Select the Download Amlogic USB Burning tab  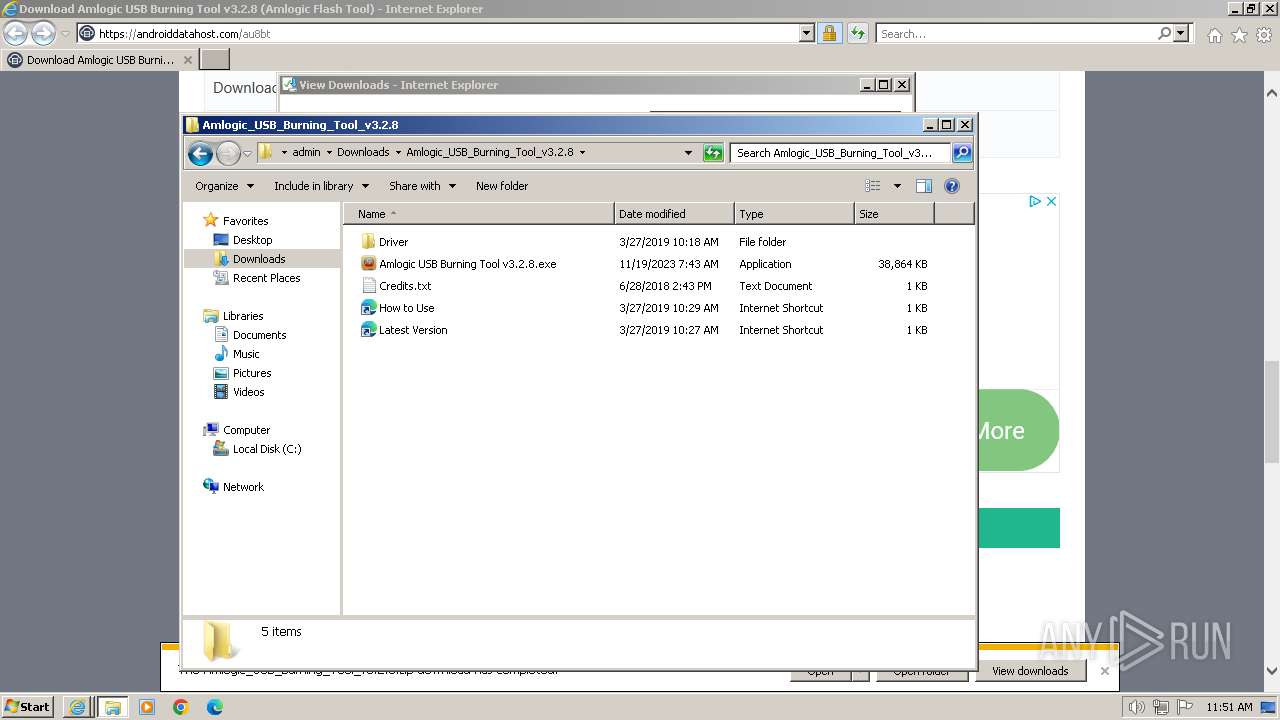coord(100,60)
